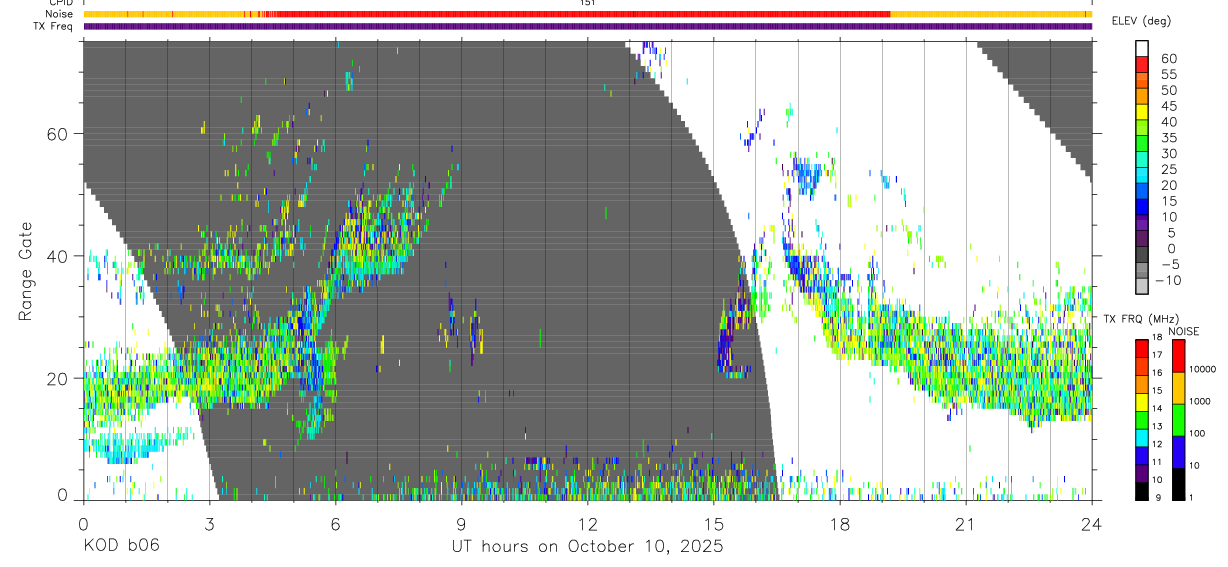Image resolution: width=1228 pixels, height=567 pixels.
Task: Click the "24" hour tick on the time axis
Action: [1091, 523]
